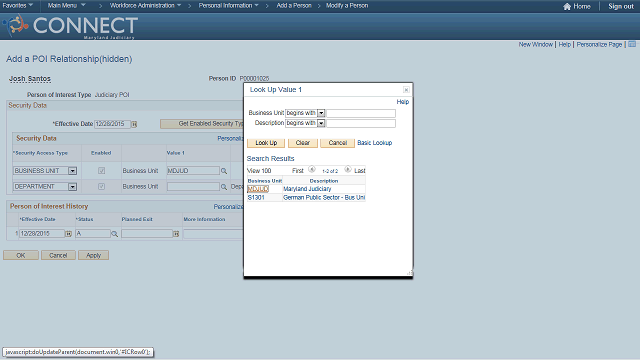Viewport: 640px width, 360px height.
Task: Open calendar icon for Planned Exit field
Action: (x=176, y=233)
